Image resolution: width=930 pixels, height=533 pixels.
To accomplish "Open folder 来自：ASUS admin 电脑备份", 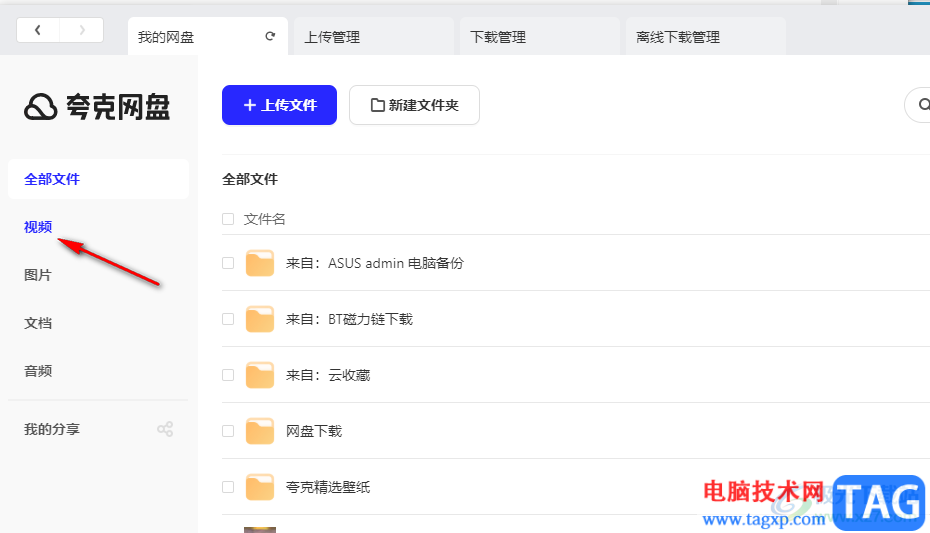I will pyautogui.click(x=375, y=263).
